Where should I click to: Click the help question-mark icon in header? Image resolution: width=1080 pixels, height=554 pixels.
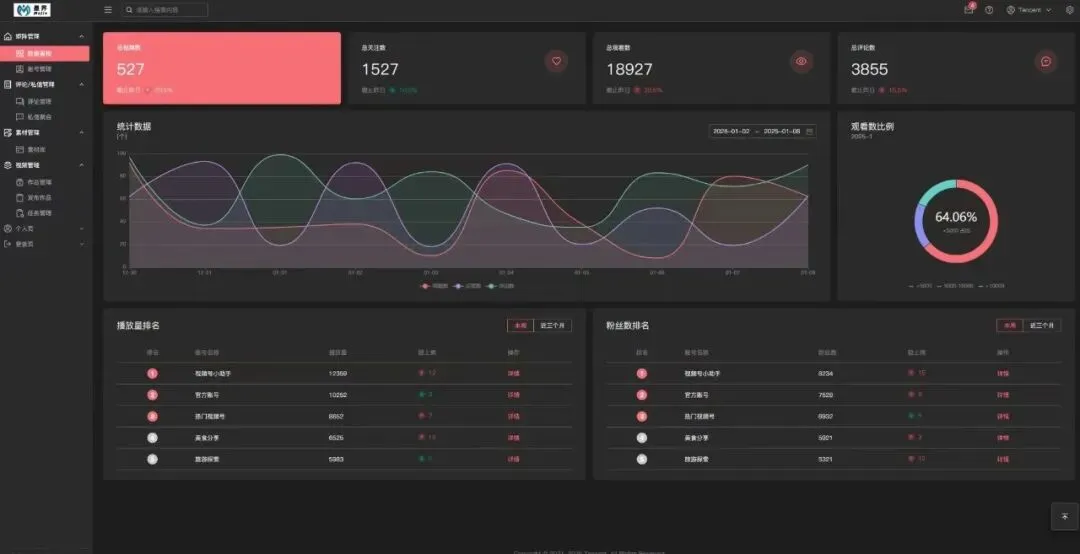pyautogui.click(x=989, y=10)
